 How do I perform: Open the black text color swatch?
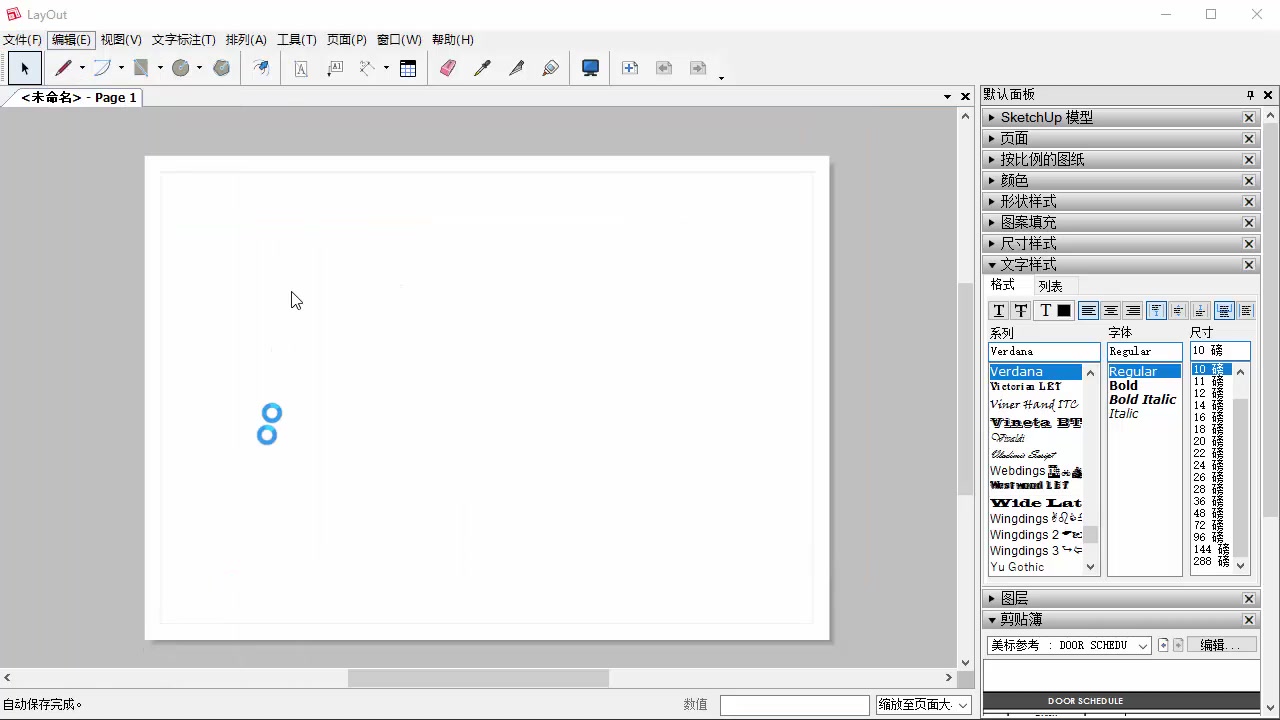tap(1064, 311)
